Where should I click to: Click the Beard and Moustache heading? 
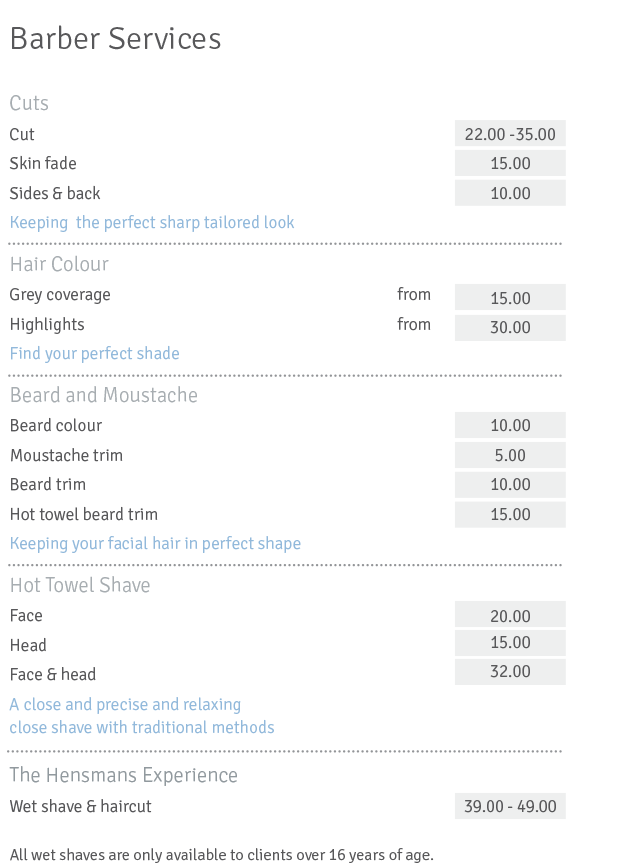click(x=103, y=395)
